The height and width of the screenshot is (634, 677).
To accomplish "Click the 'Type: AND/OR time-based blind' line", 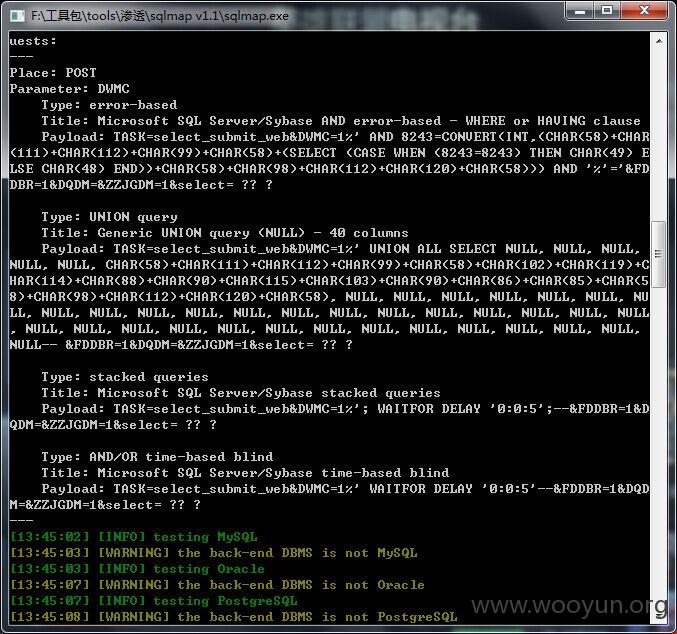I will coord(157,457).
